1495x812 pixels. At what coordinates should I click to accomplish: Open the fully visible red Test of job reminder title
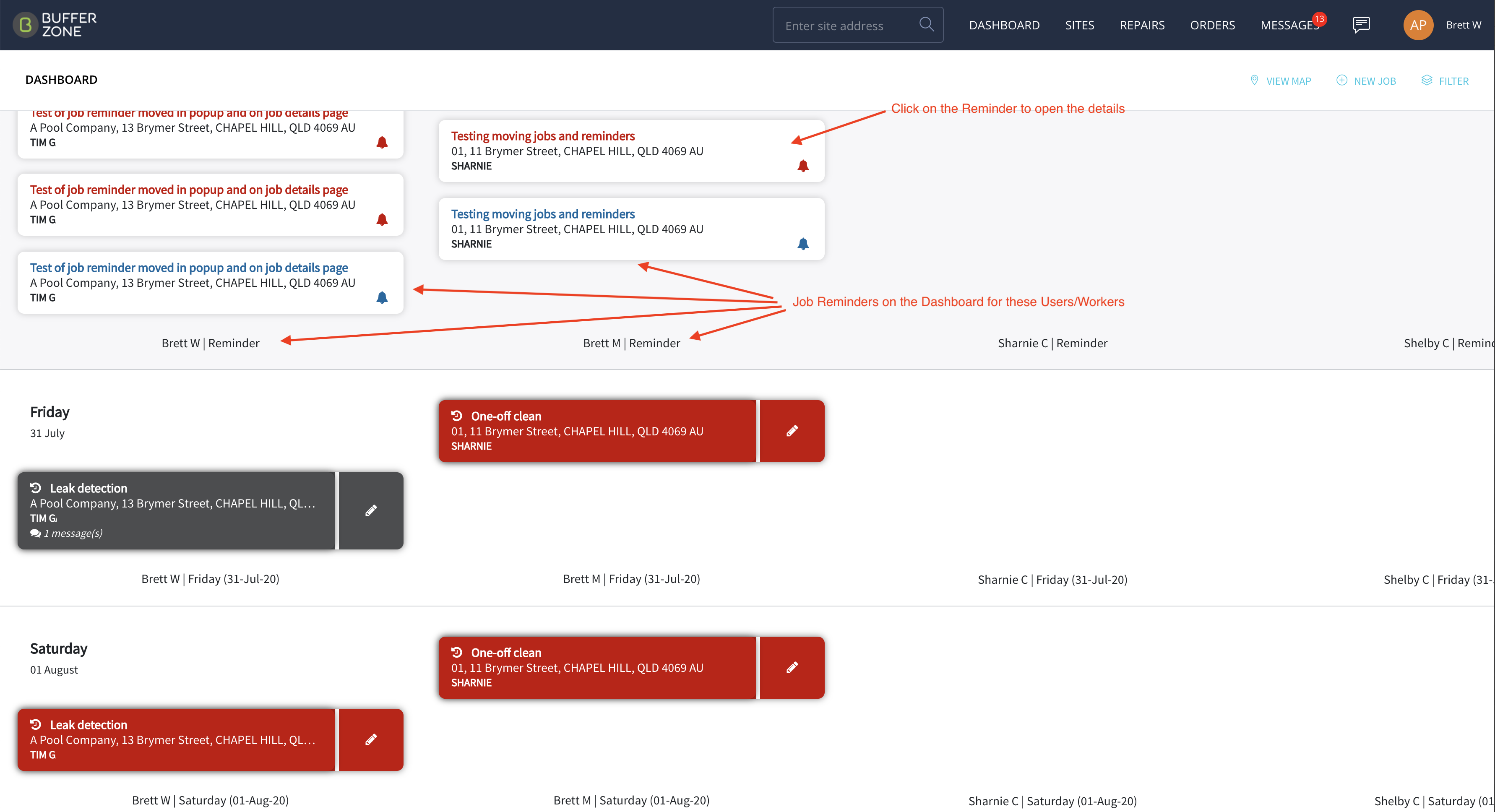coord(189,190)
